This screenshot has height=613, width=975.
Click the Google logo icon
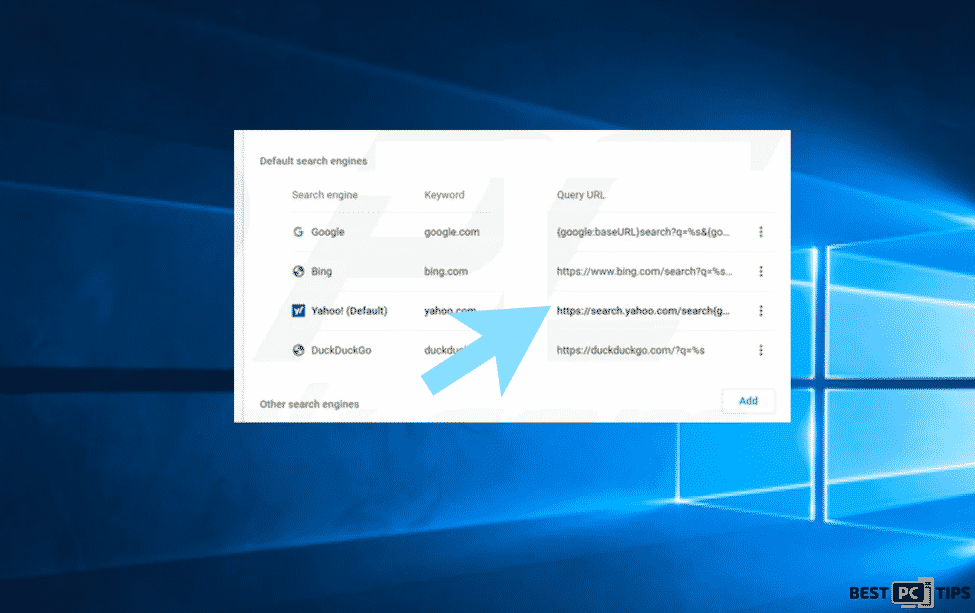point(298,232)
